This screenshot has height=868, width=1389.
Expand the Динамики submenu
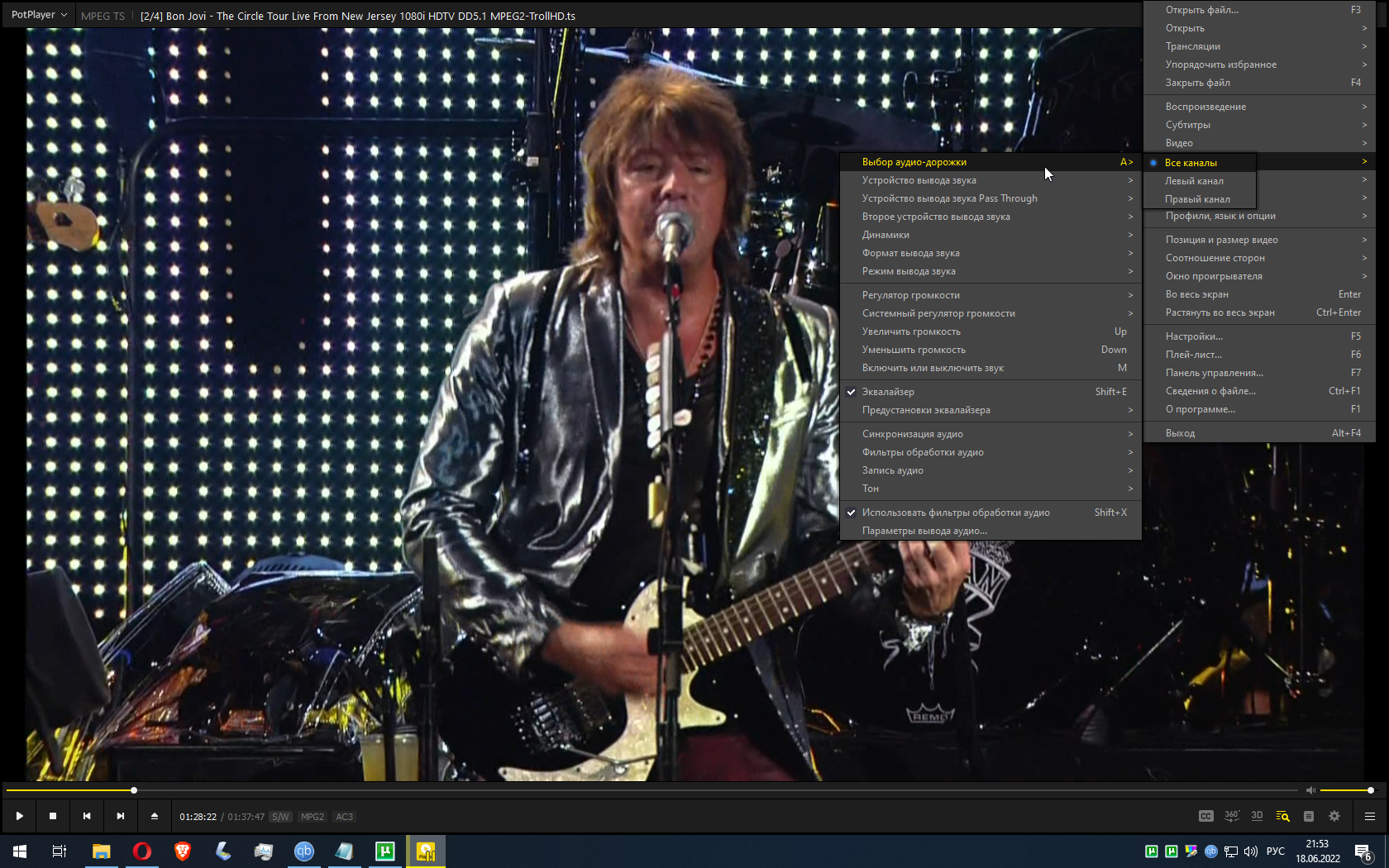tap(990, 235)
